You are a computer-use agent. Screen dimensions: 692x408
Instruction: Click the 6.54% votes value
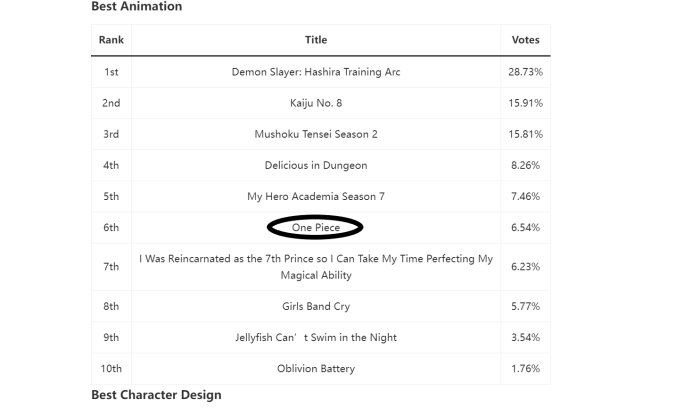(526, 227)
